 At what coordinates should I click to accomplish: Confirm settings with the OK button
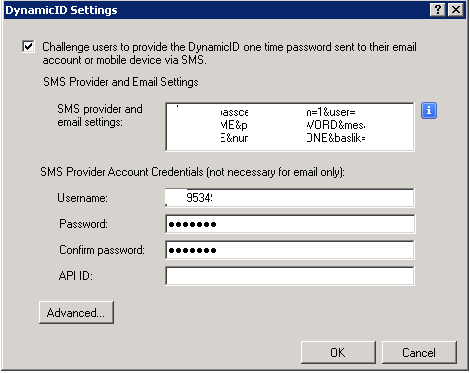click(338, 352)
